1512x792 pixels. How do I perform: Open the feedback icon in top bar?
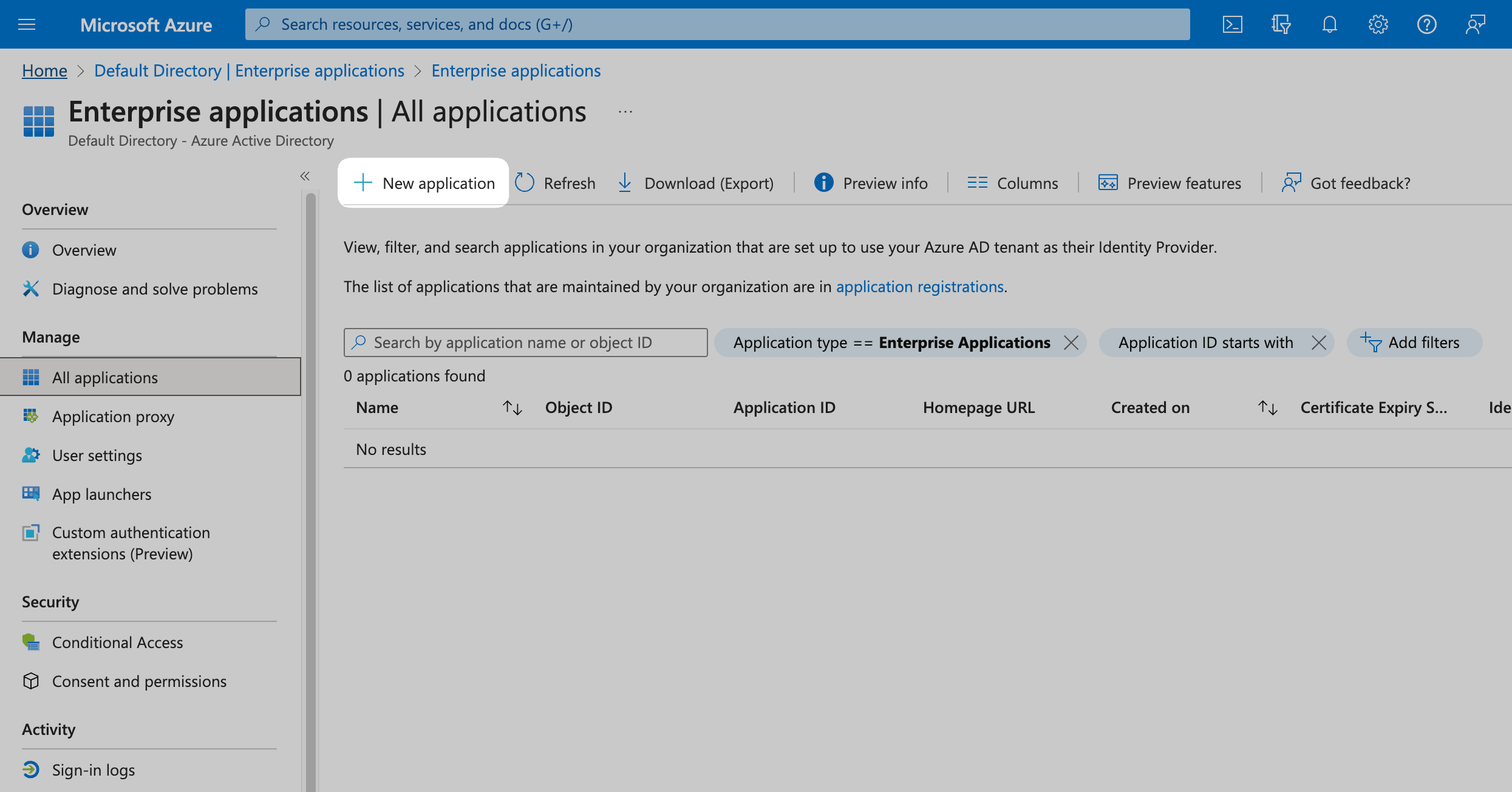click(1475, 24)
